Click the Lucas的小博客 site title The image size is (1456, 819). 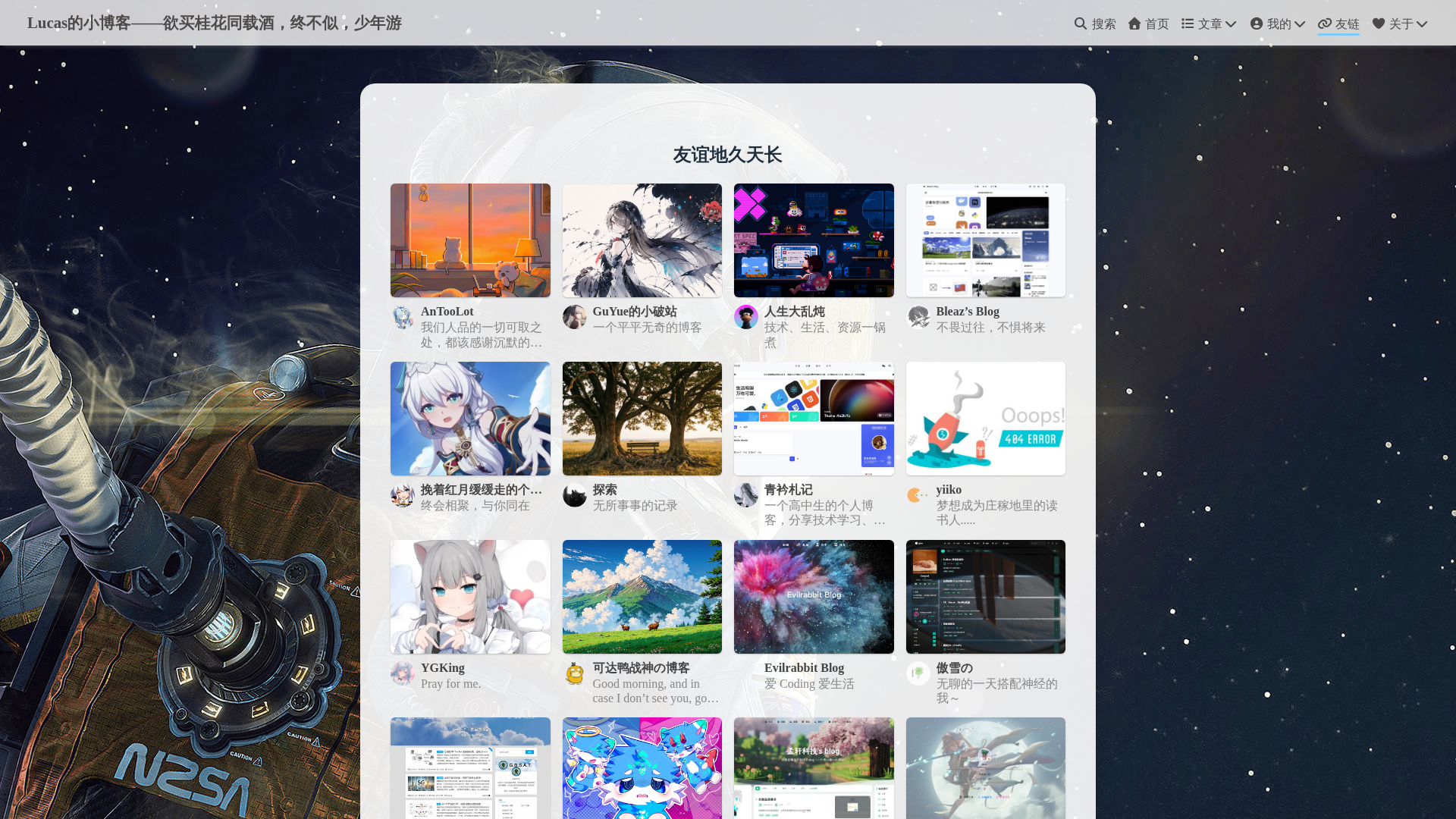coord(215,23)
